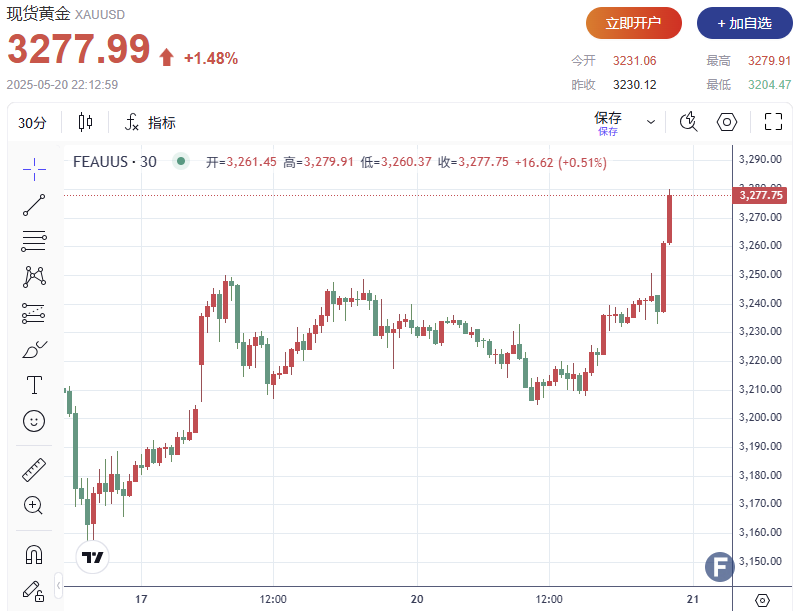Click the 加自选 add to watchlist button

coord(743,23)
